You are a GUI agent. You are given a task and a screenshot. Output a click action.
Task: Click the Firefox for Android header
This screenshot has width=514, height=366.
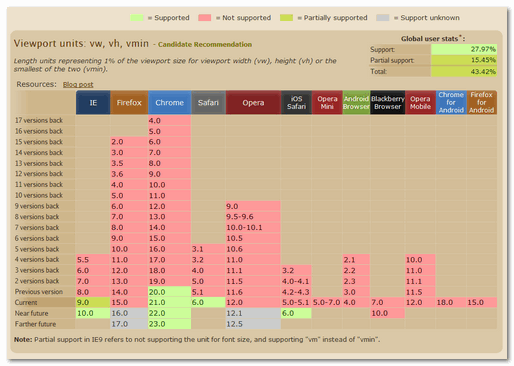click(482, 103)
